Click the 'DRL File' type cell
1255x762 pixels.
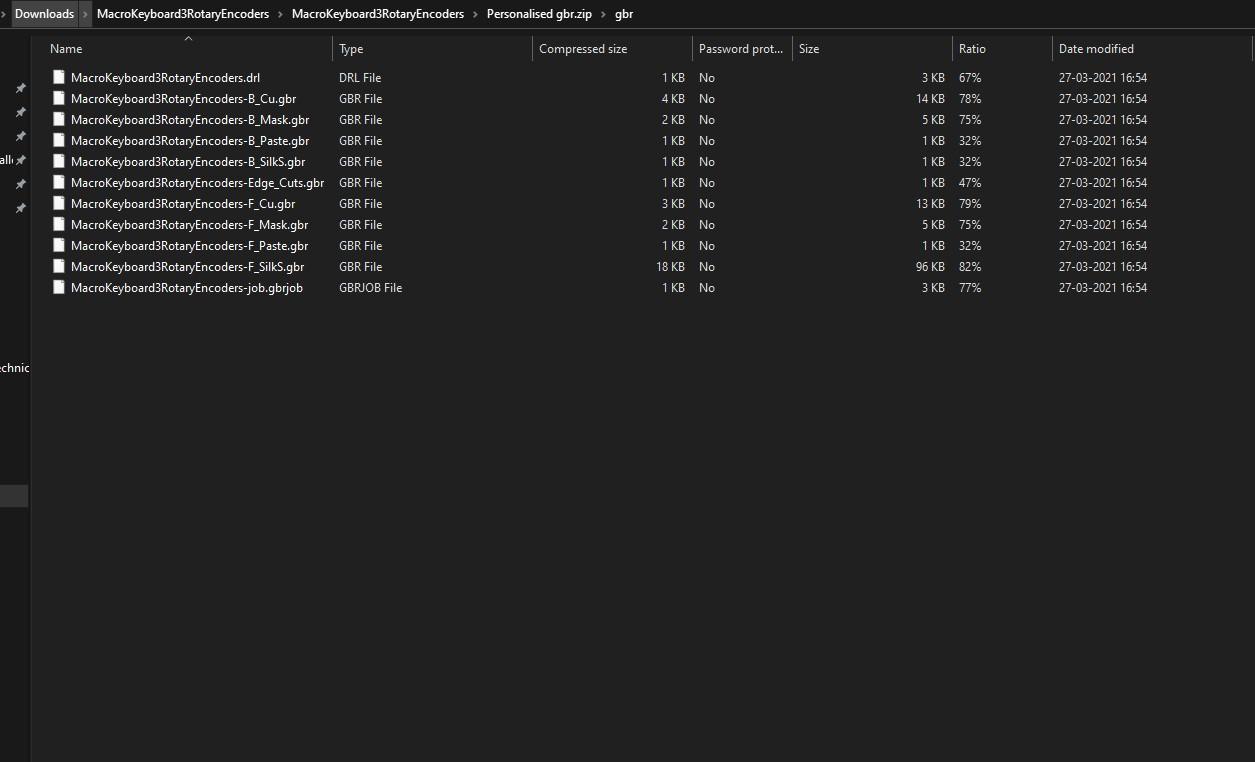tap(360, 77)
